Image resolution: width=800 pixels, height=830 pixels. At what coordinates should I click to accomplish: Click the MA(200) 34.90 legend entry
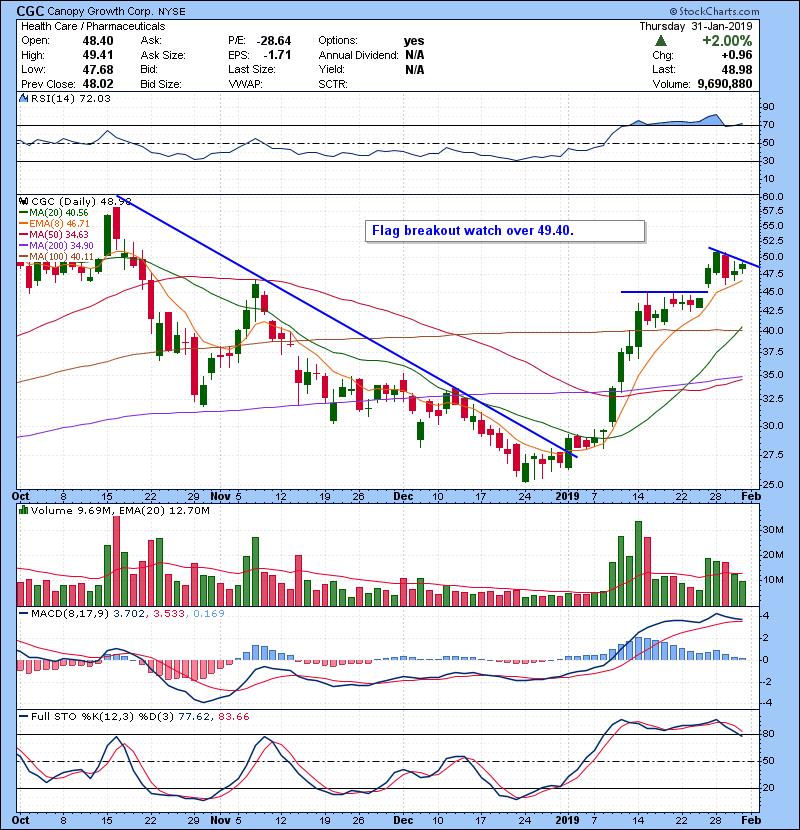coord(57,246)
